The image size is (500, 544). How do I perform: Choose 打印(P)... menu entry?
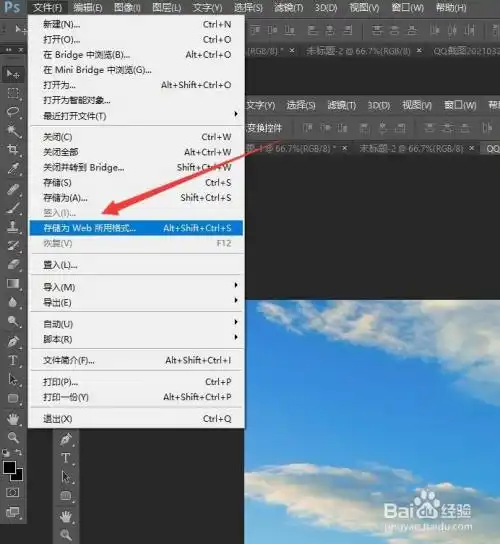137,382
